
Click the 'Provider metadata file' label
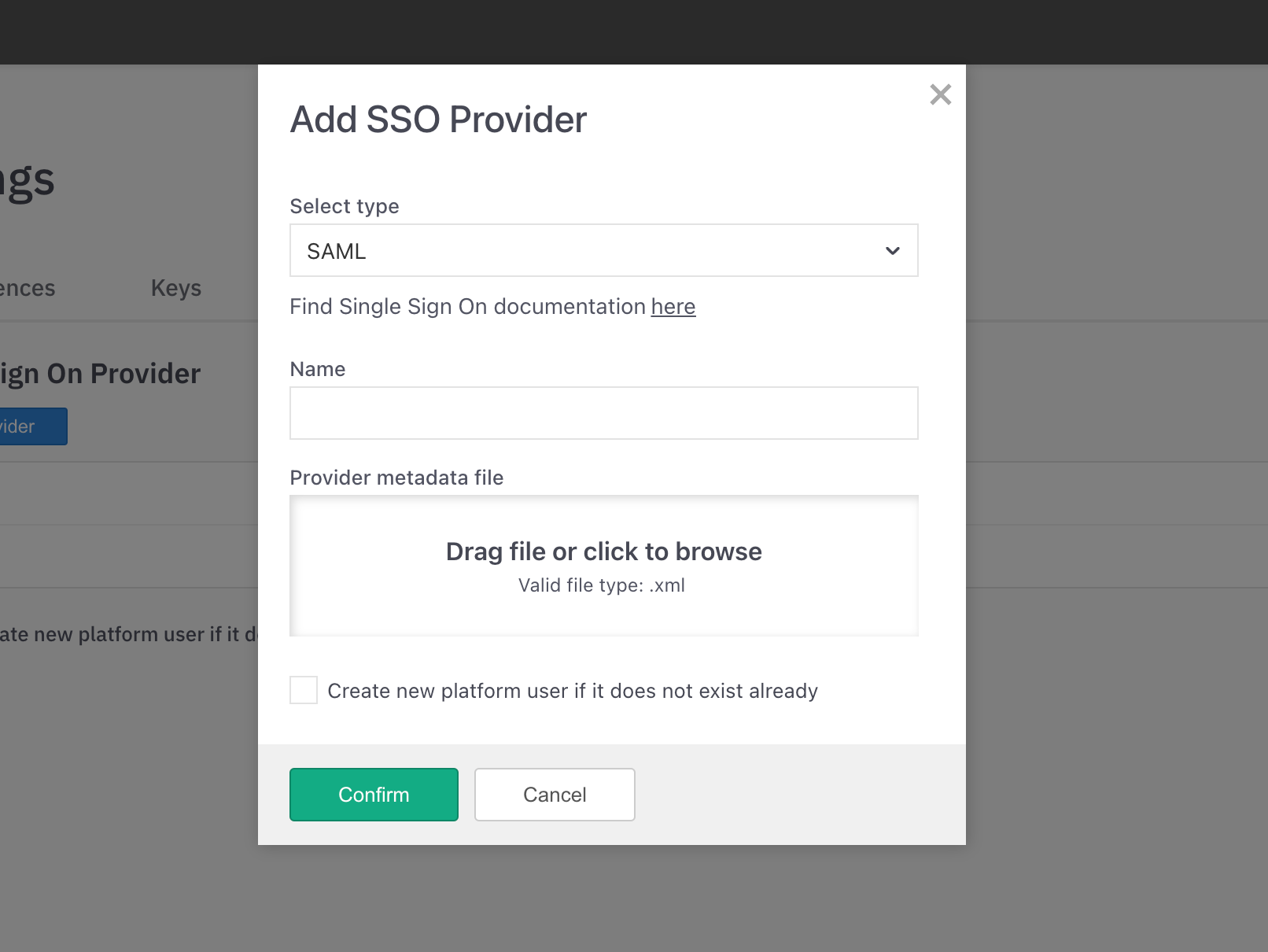(396, 478)
